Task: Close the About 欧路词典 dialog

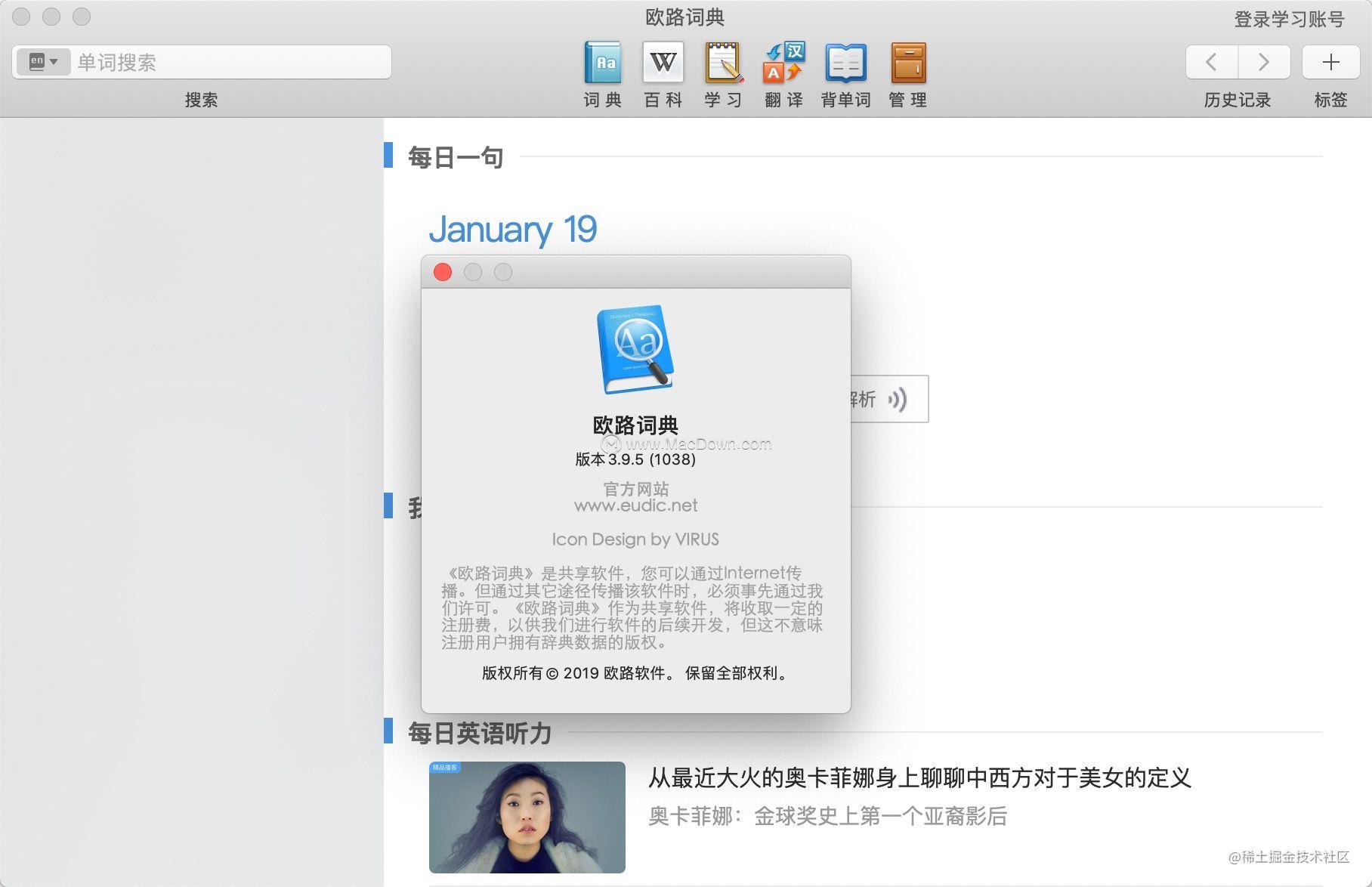Action: (443, 272)
